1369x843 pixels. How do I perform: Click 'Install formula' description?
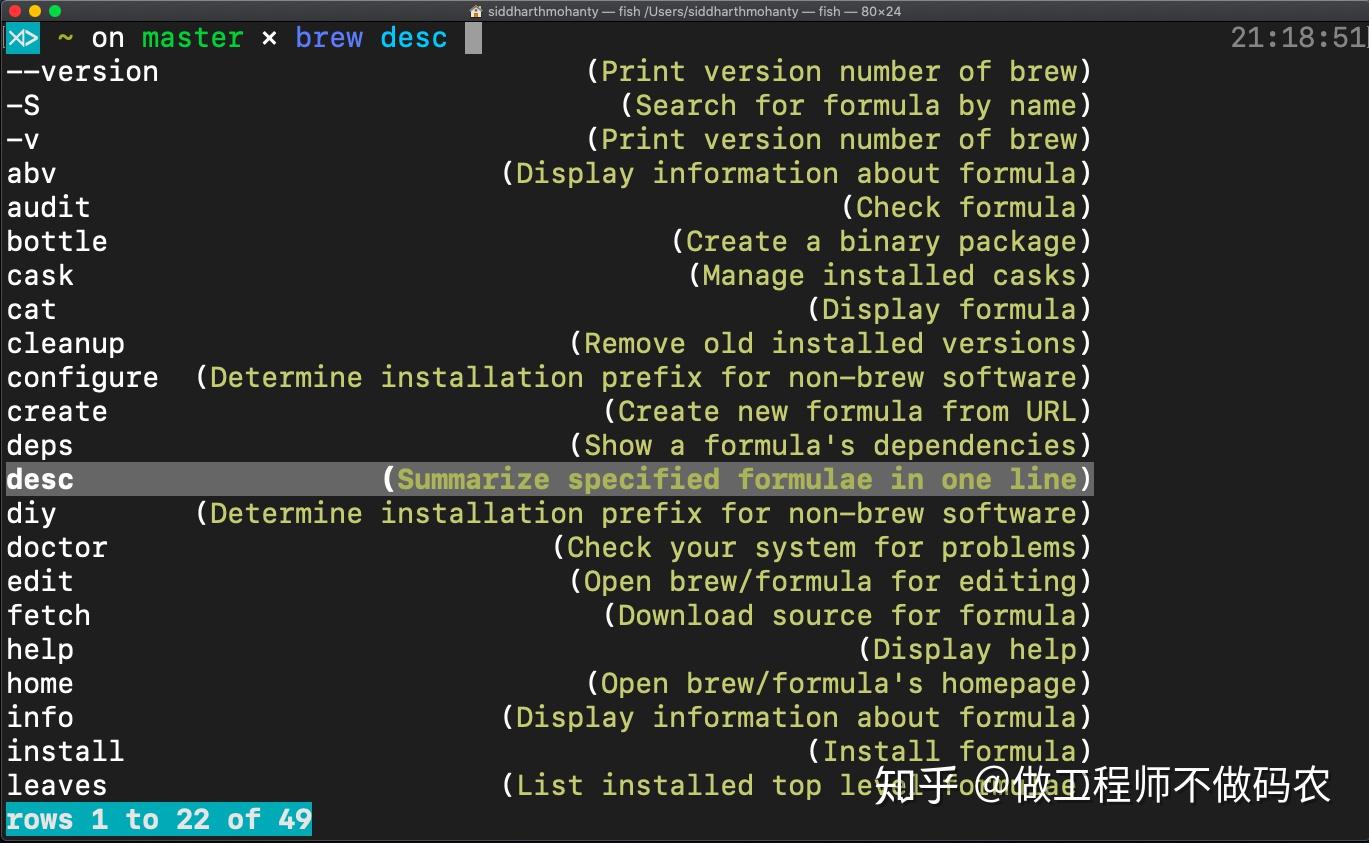click(950, 752)
